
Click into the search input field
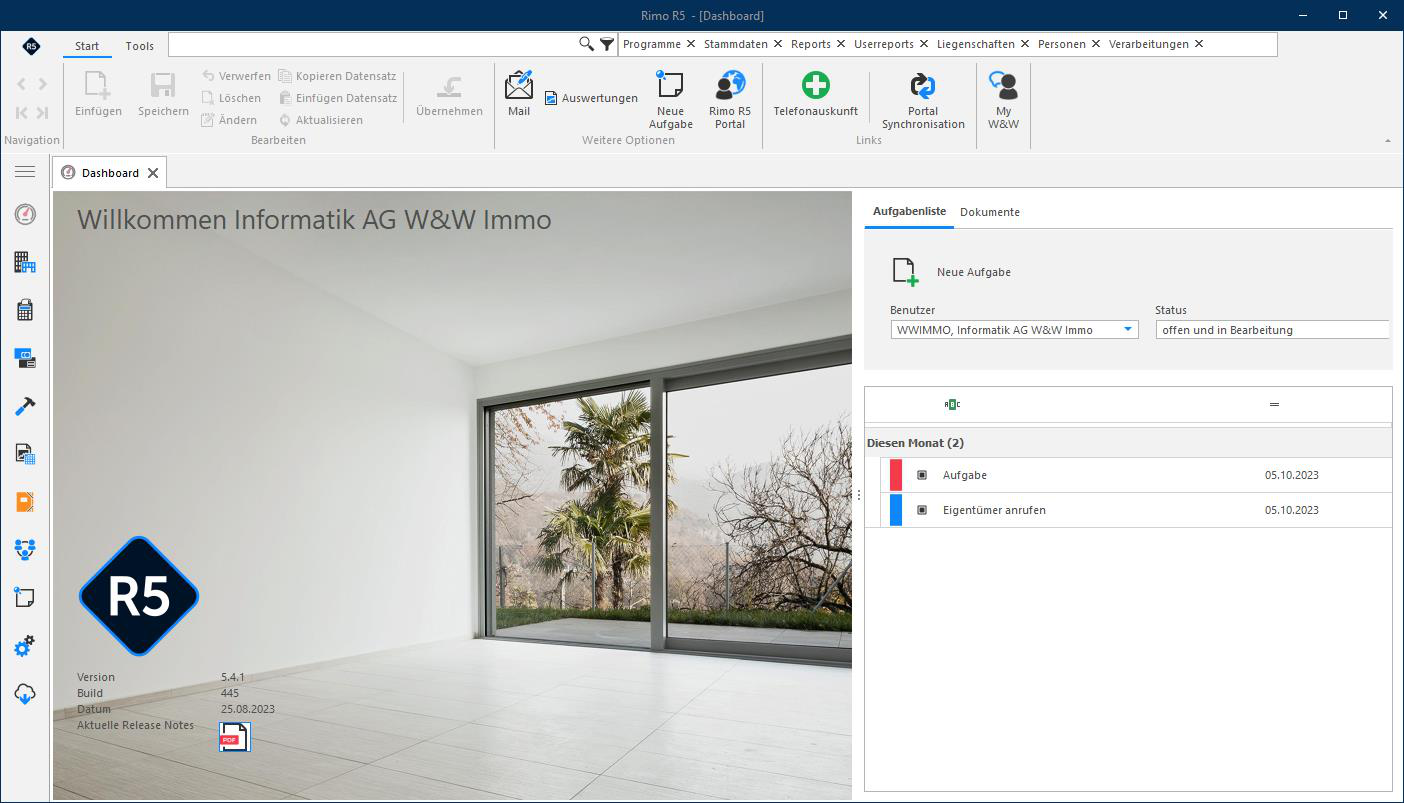click(x=373, y=44)
